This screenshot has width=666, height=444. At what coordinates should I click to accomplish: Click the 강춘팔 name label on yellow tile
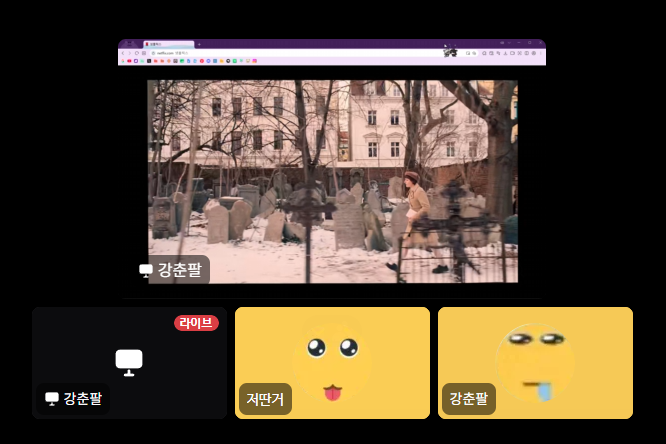coord(468,399)
